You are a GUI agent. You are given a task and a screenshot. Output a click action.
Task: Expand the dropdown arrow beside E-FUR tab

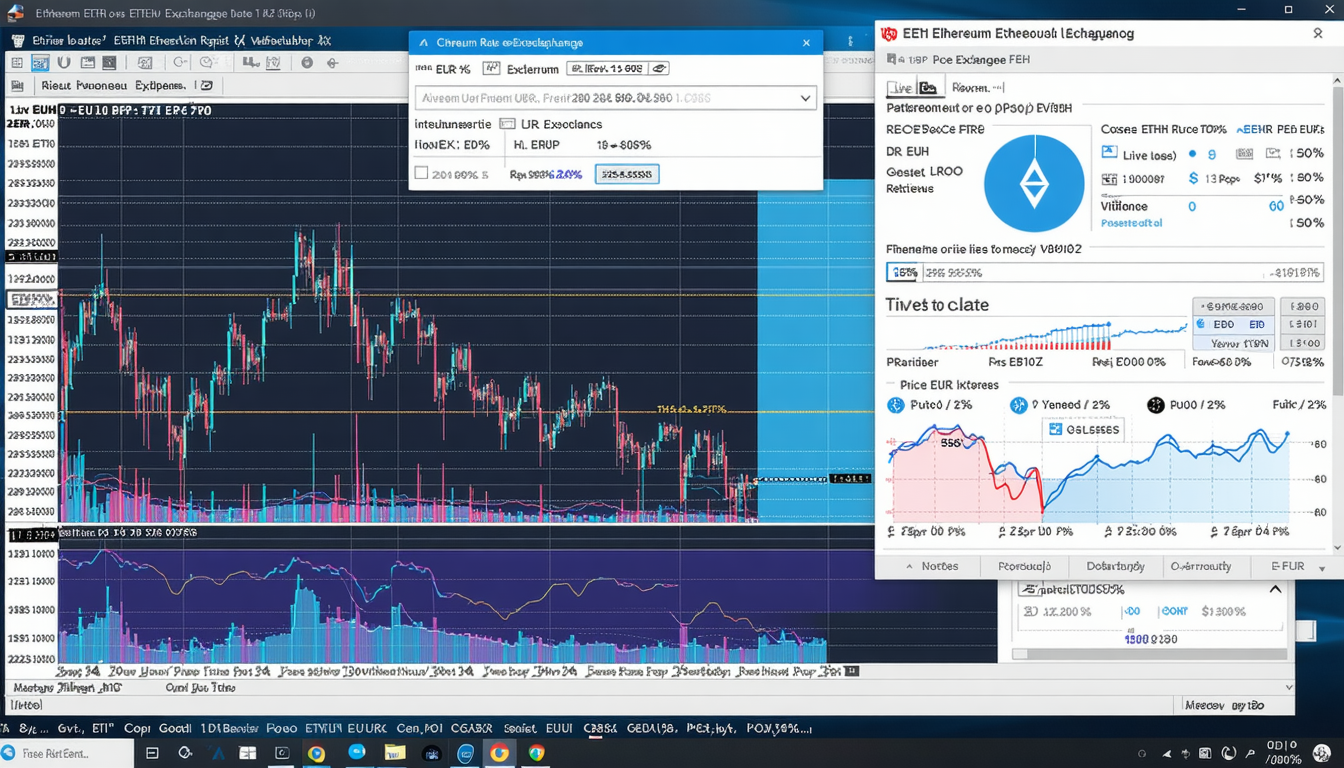click(x=1323, y=567)
